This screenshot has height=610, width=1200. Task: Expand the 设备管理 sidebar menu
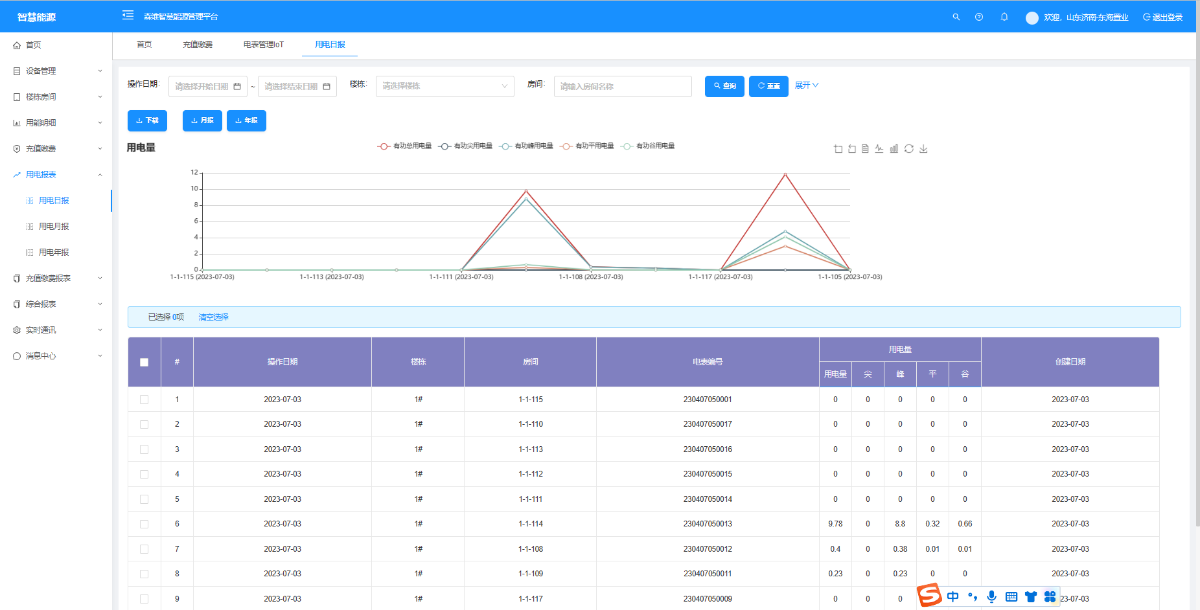[x=56, y=71]
